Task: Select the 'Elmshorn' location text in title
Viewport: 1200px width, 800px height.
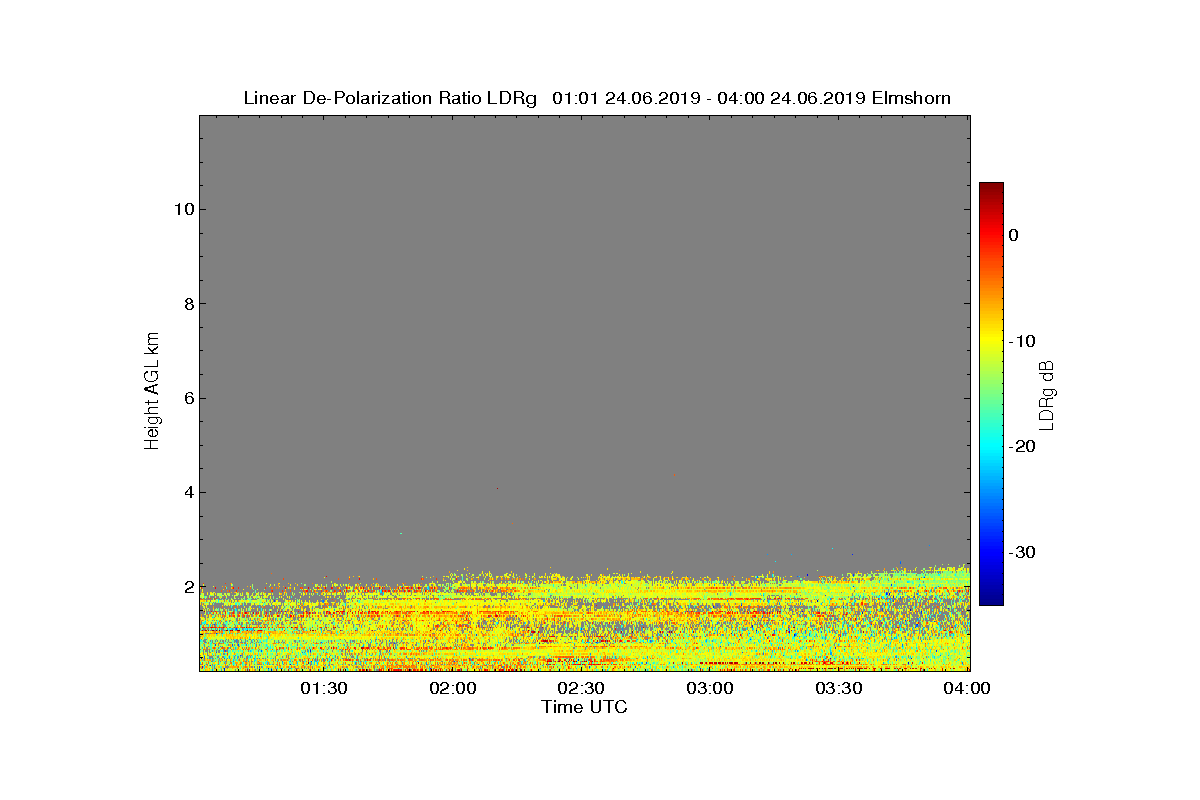Action: 911,98
